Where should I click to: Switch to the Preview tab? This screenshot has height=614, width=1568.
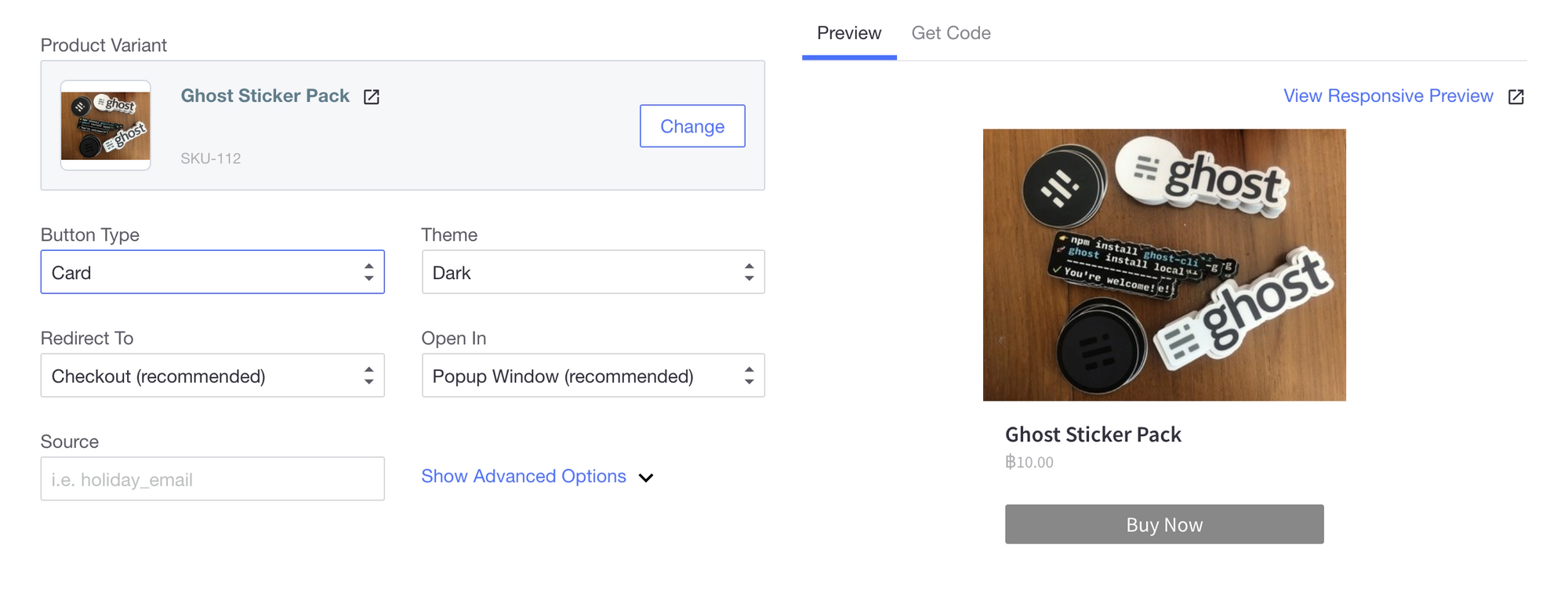849,33
